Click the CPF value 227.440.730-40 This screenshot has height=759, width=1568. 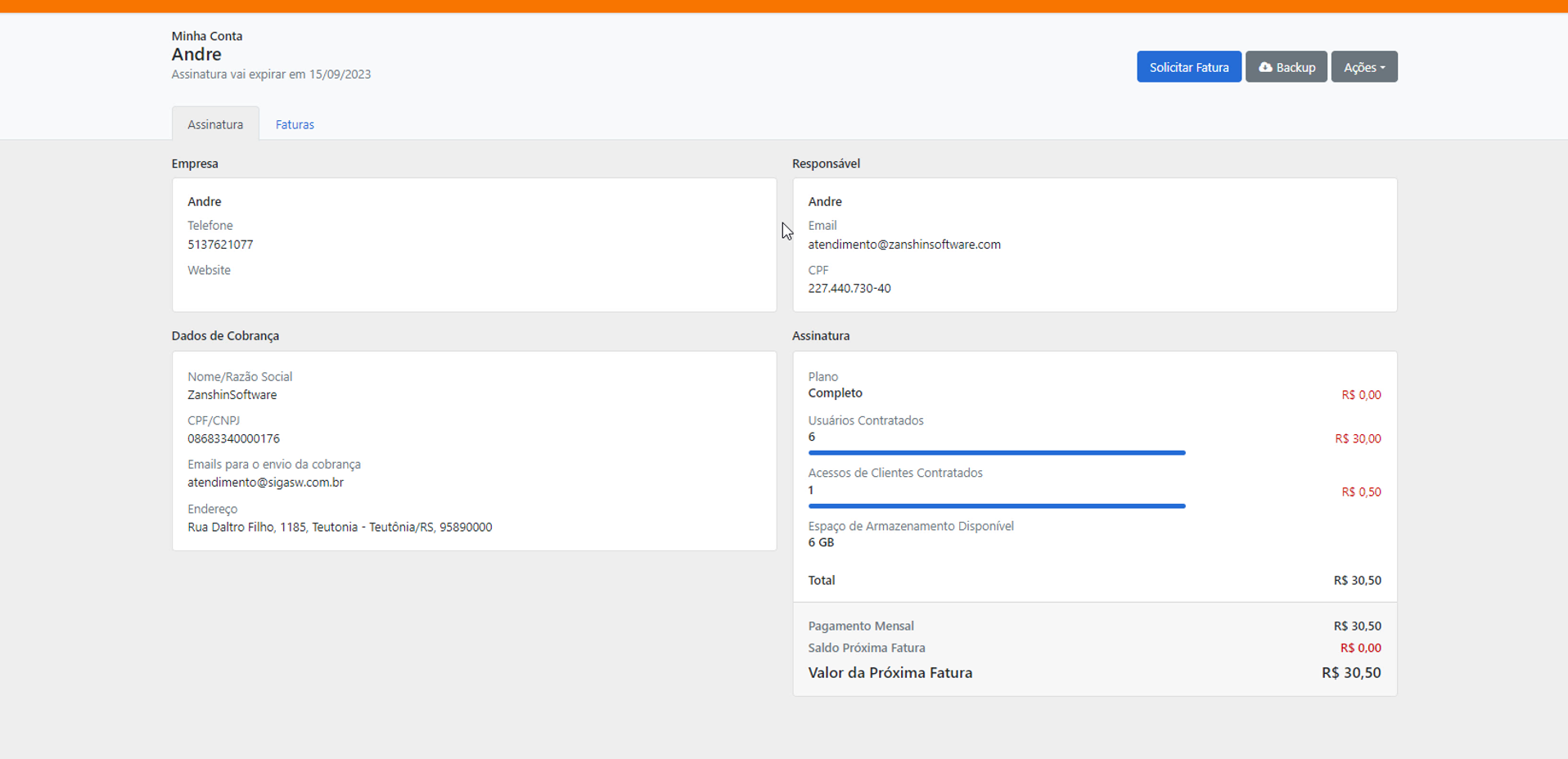pos(849,289)
